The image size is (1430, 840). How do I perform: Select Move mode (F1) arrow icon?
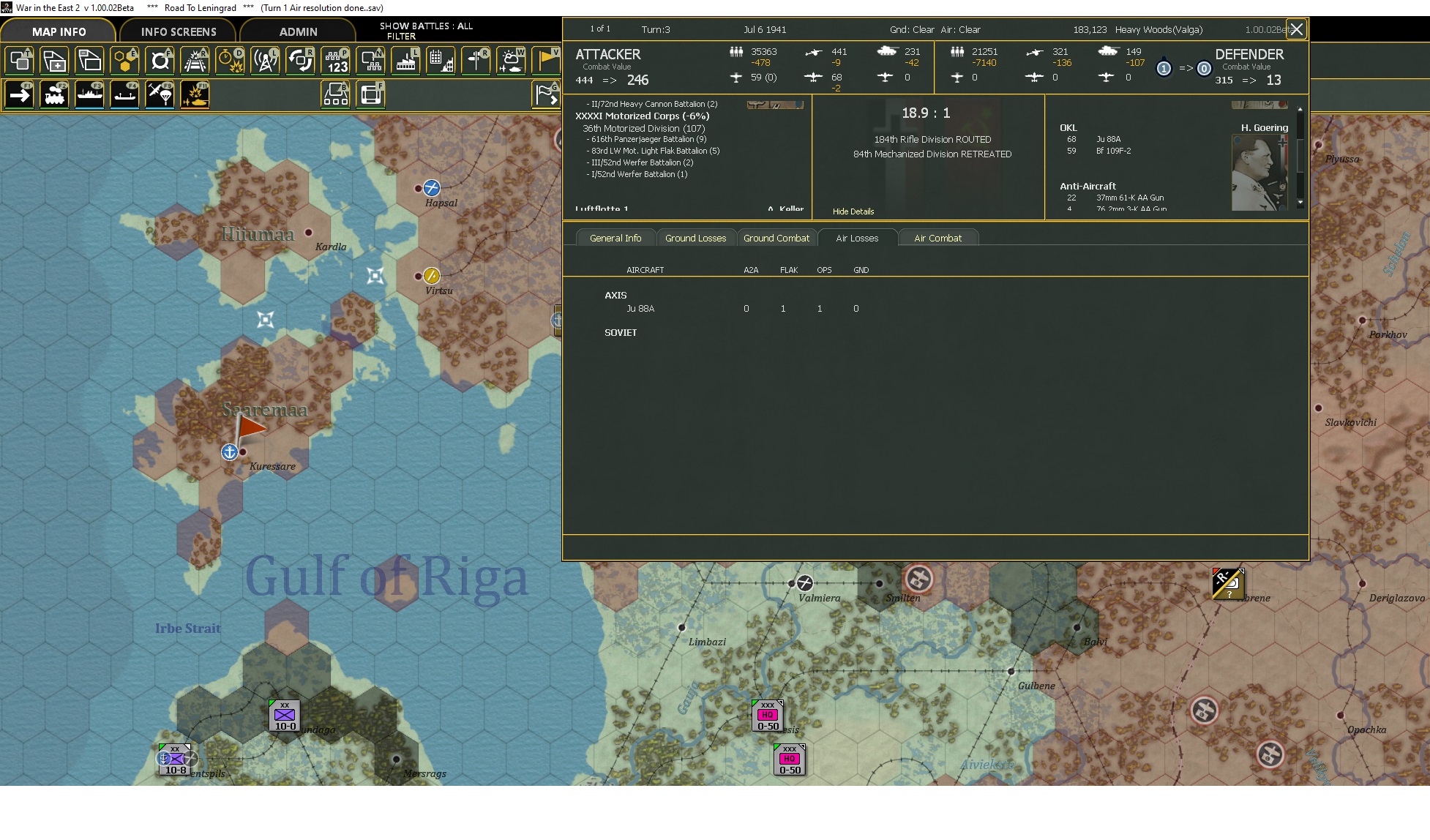(20, 94)
